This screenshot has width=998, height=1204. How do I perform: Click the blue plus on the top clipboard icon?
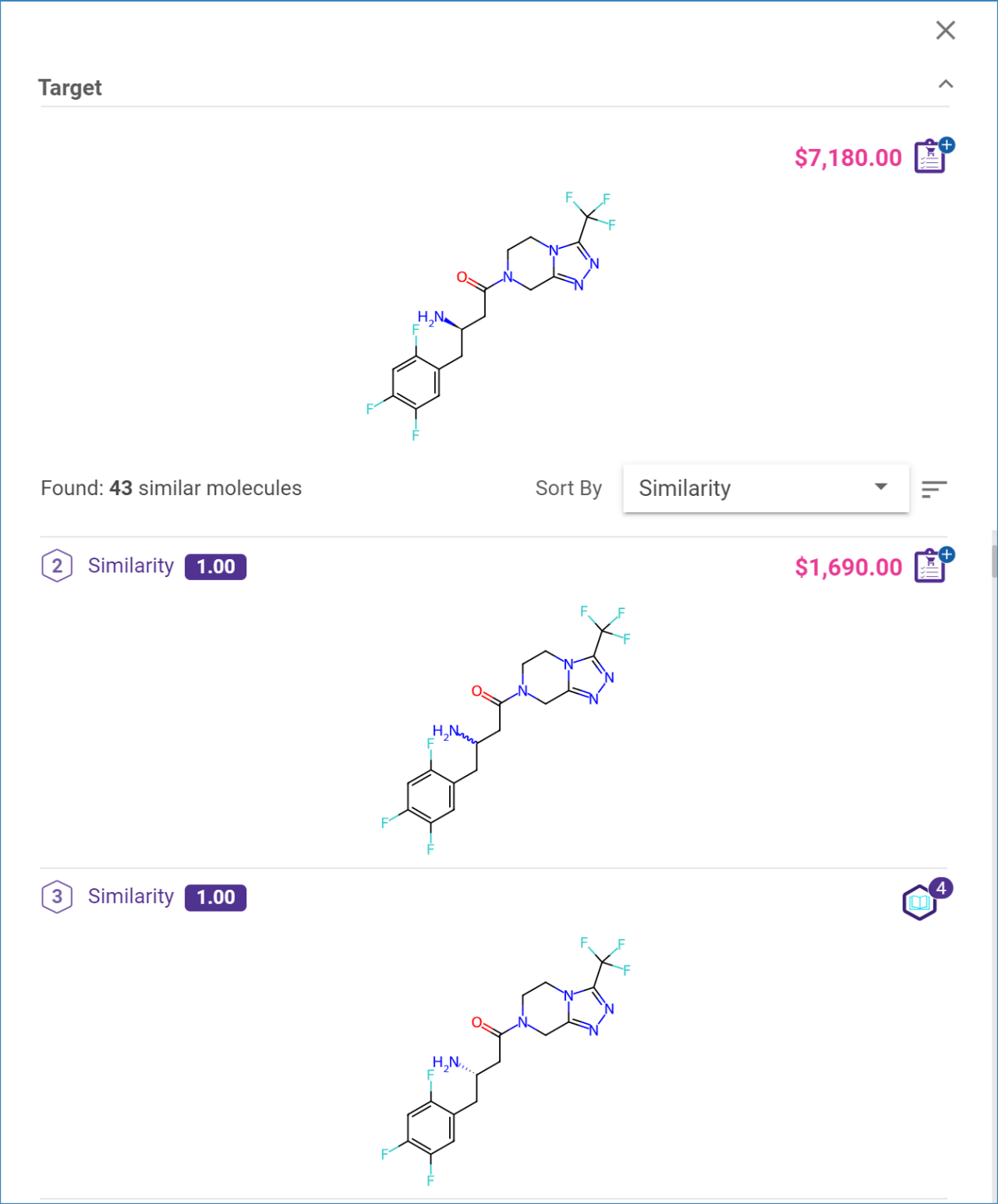(x=946, y=144)
